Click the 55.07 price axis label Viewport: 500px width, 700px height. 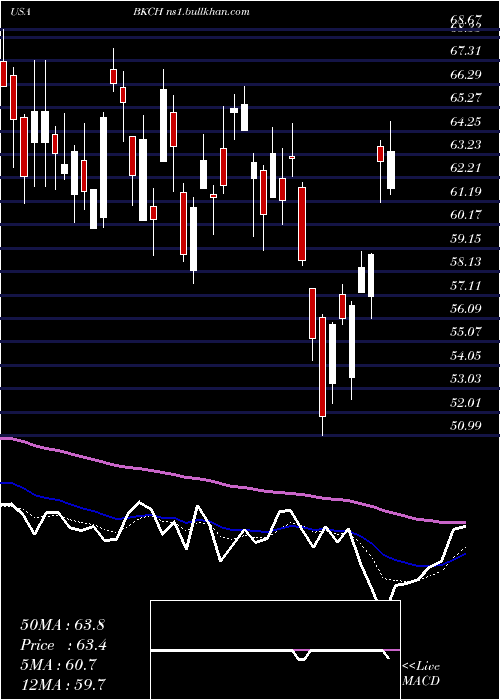tap(465, 333)
